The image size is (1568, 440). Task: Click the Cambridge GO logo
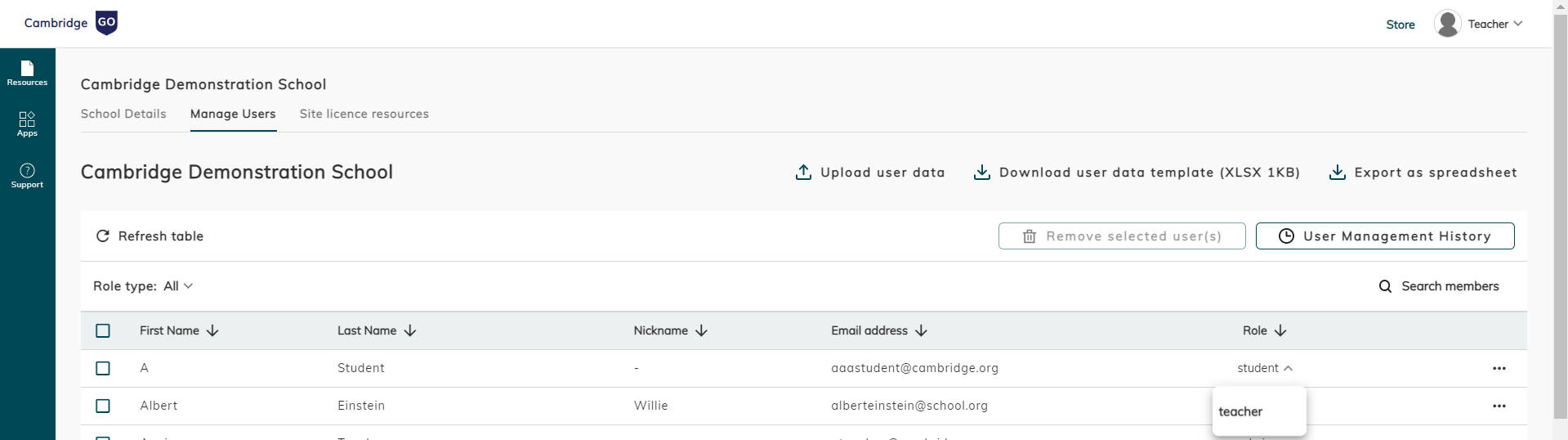point(71,23)
